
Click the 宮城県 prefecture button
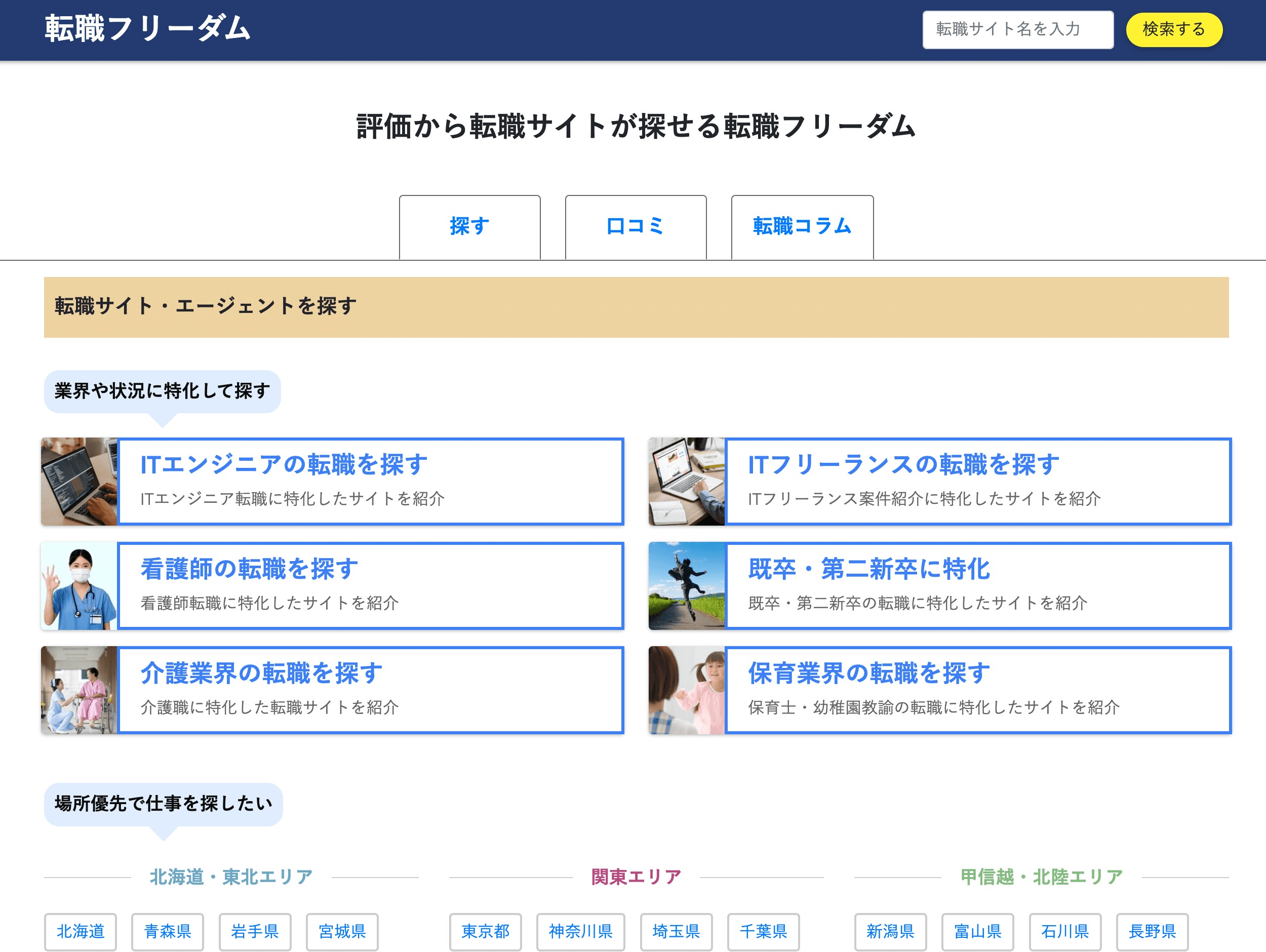[x=342, y=931]
